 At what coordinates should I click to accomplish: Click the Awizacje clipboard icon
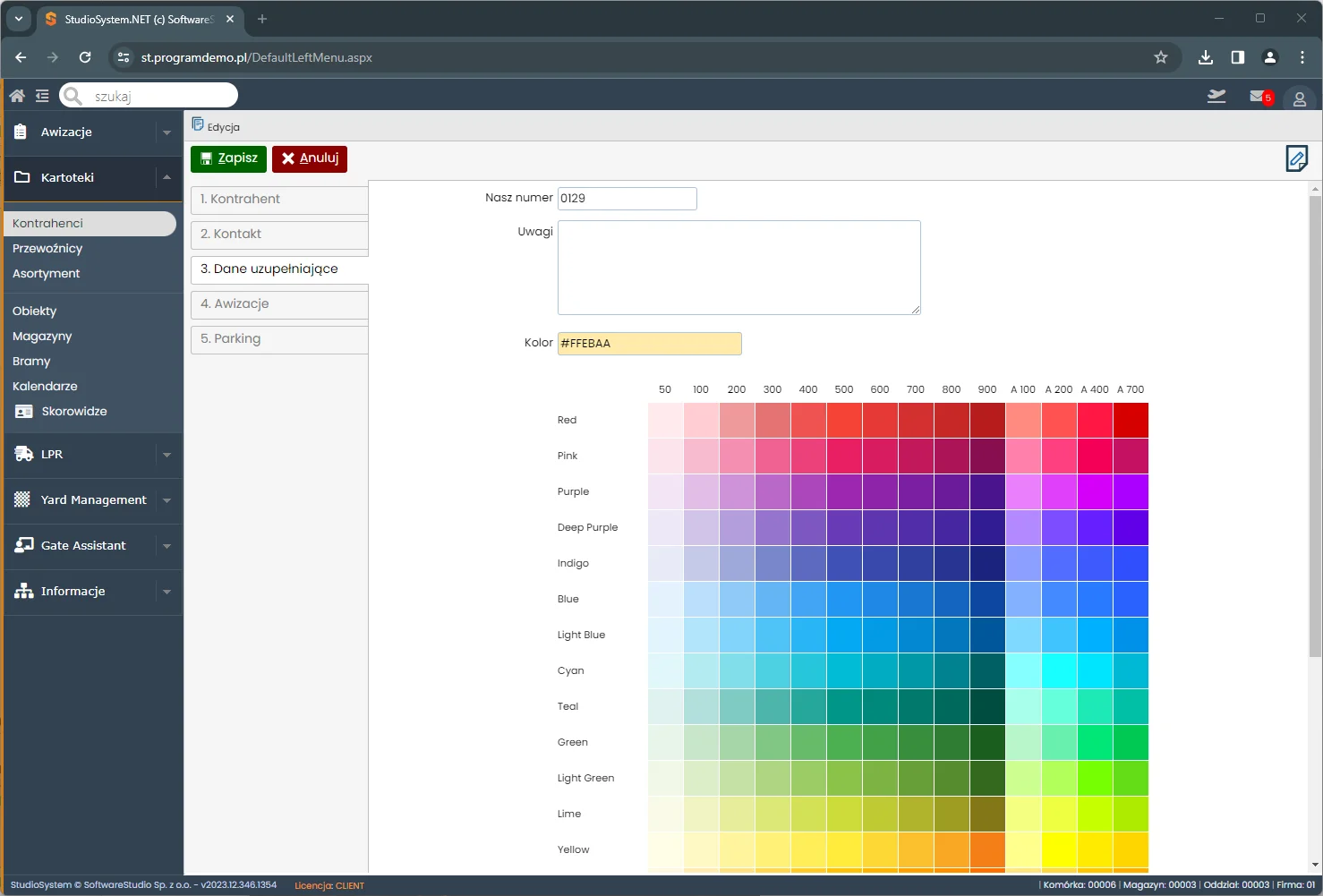[x=21, y=132]
